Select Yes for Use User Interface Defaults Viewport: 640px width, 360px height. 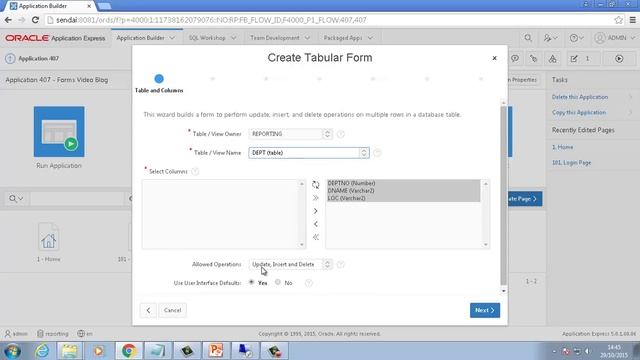251,282
